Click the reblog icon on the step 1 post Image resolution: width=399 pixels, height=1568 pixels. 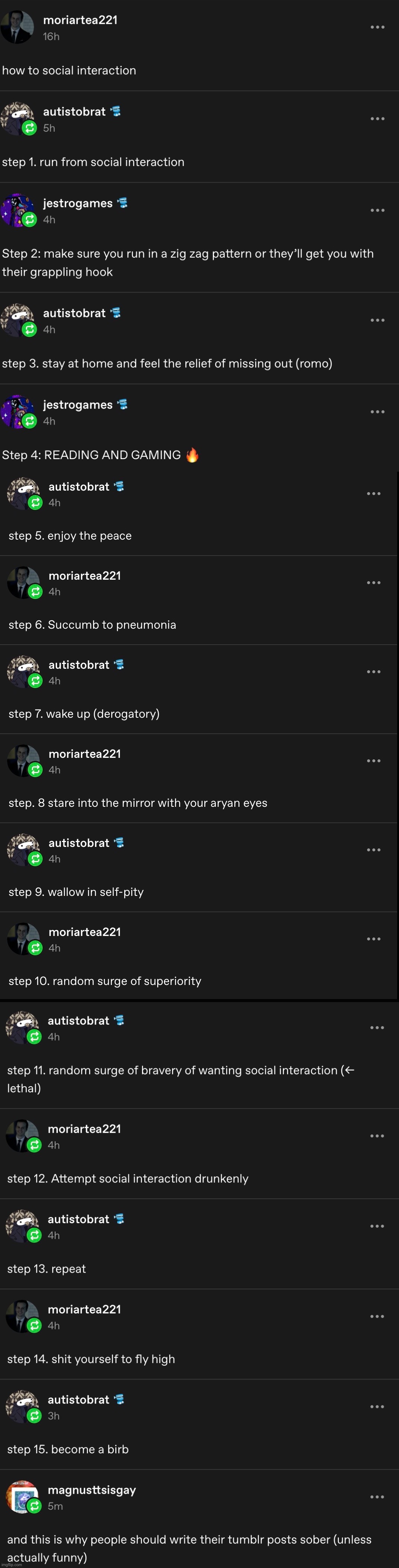coord(29,128)
